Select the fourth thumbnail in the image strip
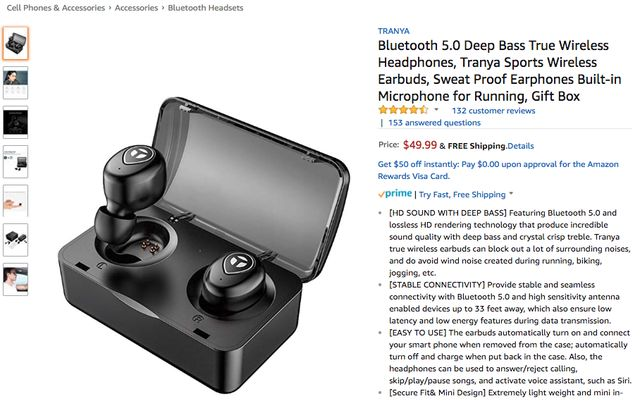 point(16,161)
